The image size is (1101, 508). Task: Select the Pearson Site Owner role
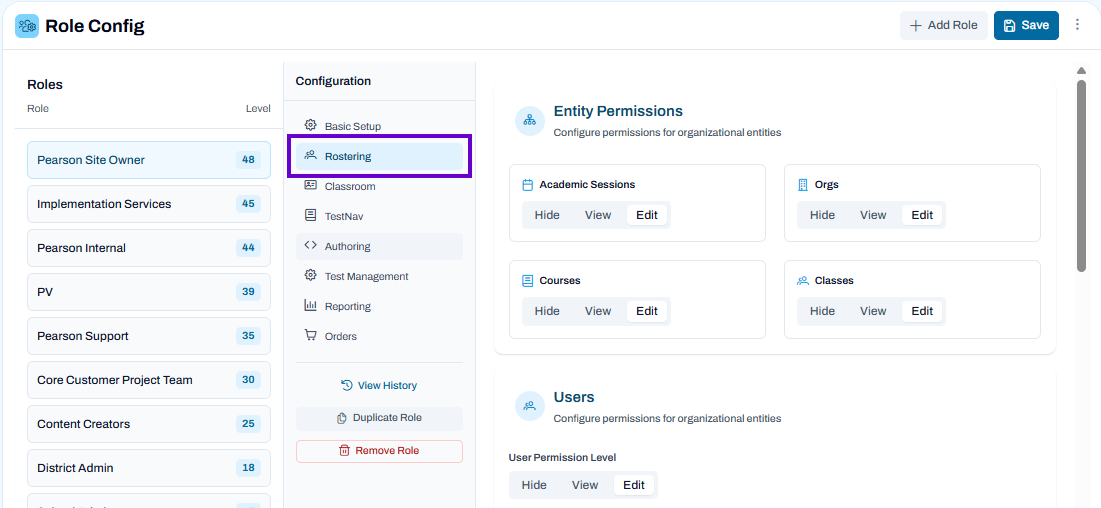pos(149,159)
